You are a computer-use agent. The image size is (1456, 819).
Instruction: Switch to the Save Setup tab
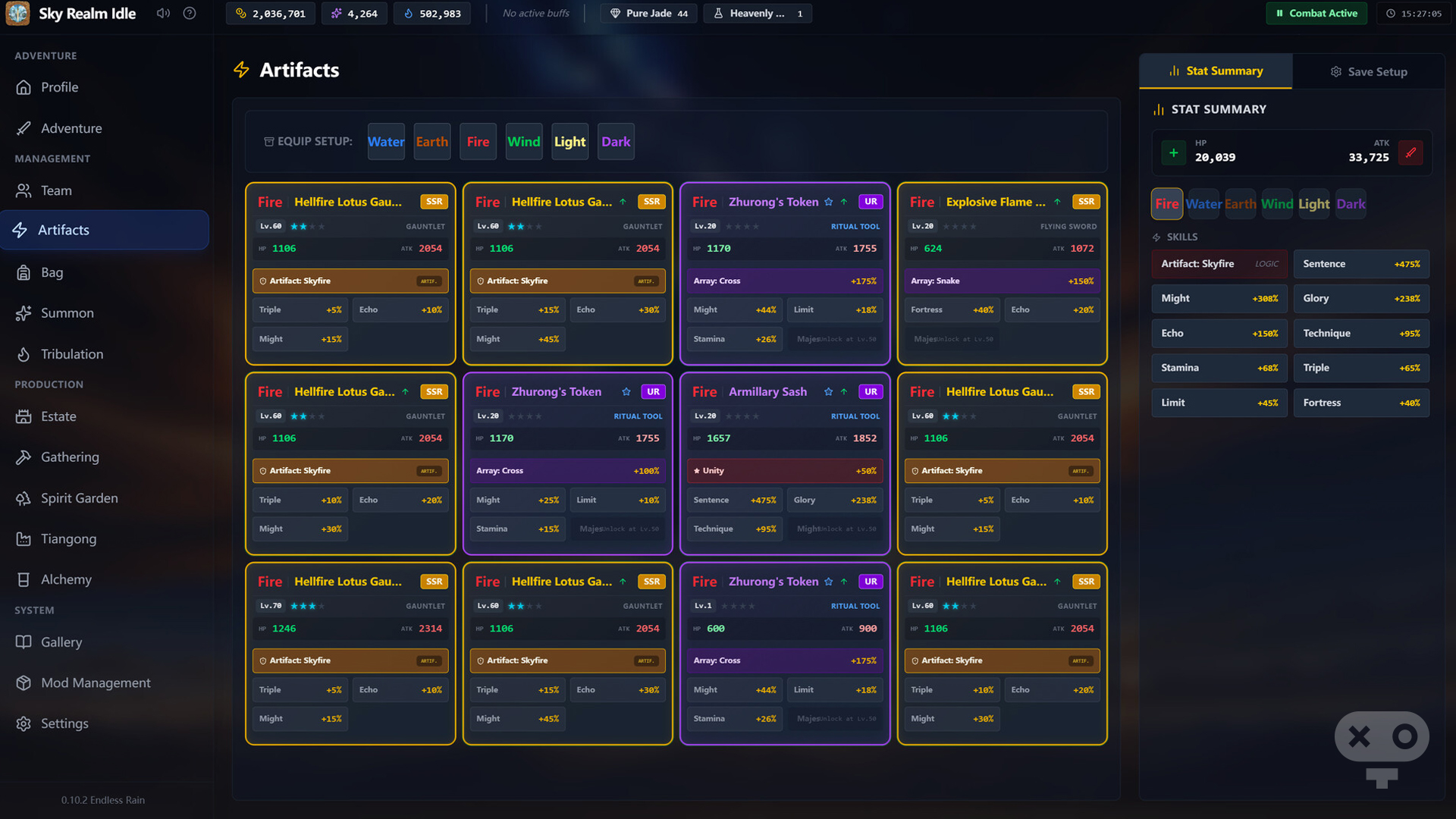[x=1369, y=71]
